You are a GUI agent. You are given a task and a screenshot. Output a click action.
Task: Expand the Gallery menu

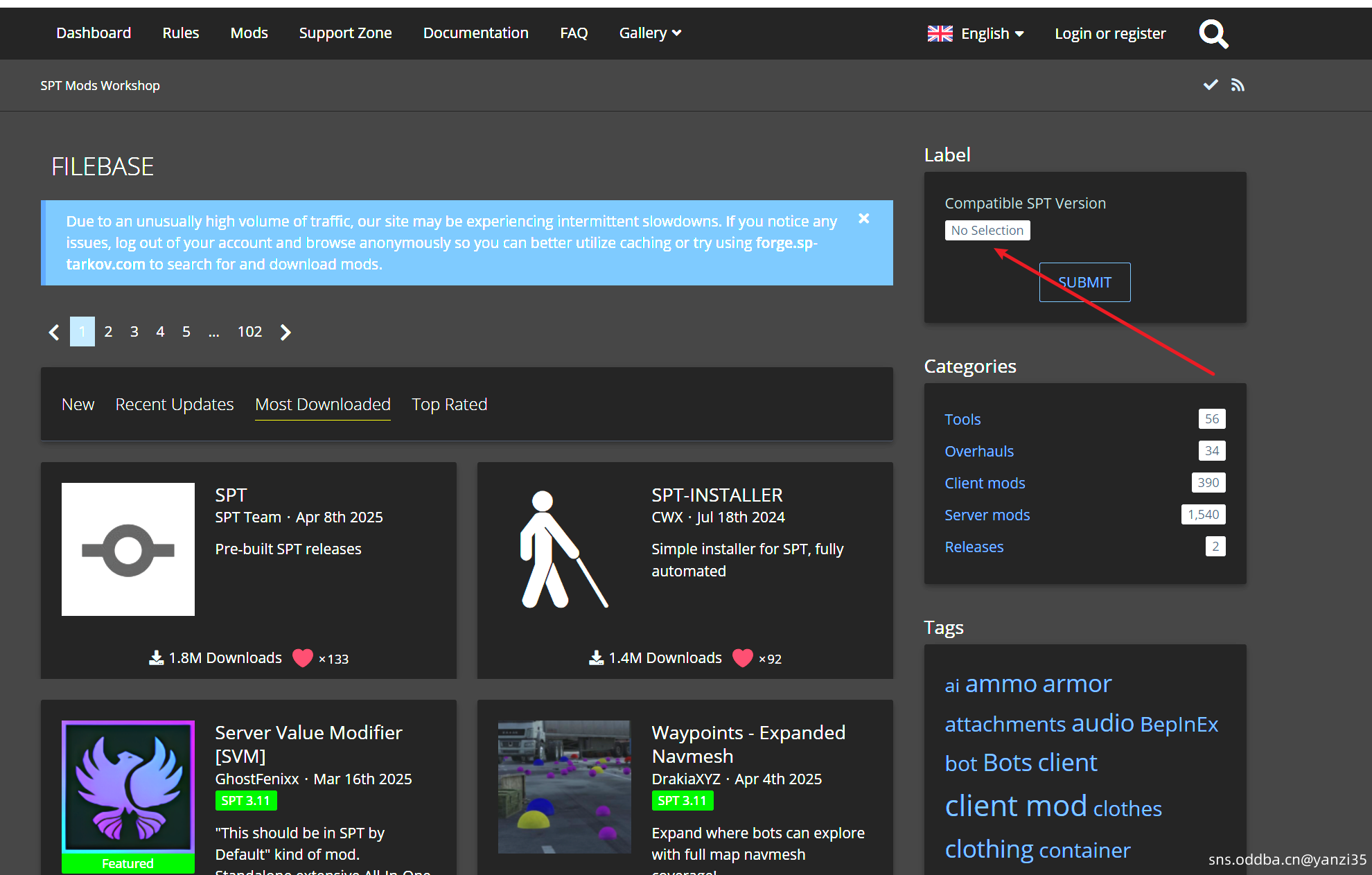(x=650, y=33)
